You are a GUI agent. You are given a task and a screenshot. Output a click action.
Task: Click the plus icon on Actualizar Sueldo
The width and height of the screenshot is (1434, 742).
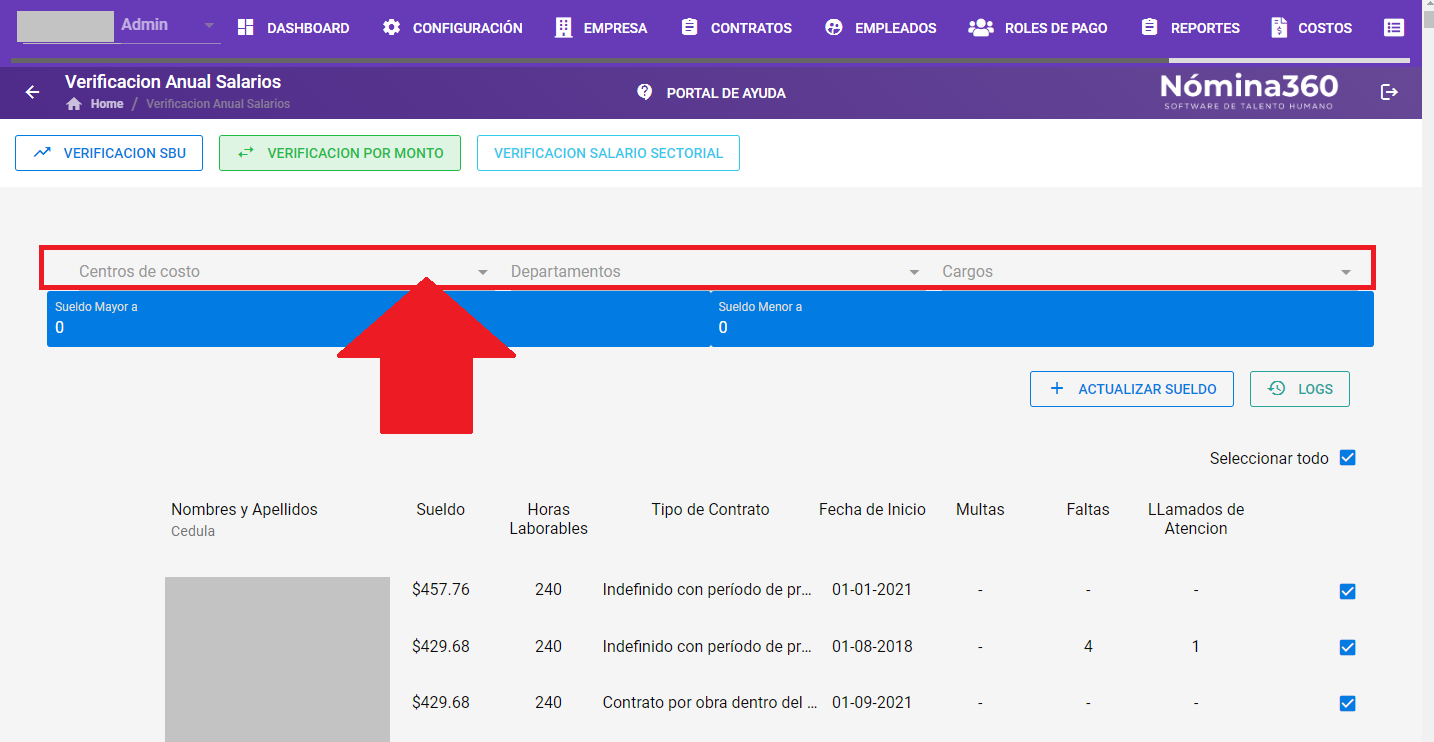pos(1057,389)
